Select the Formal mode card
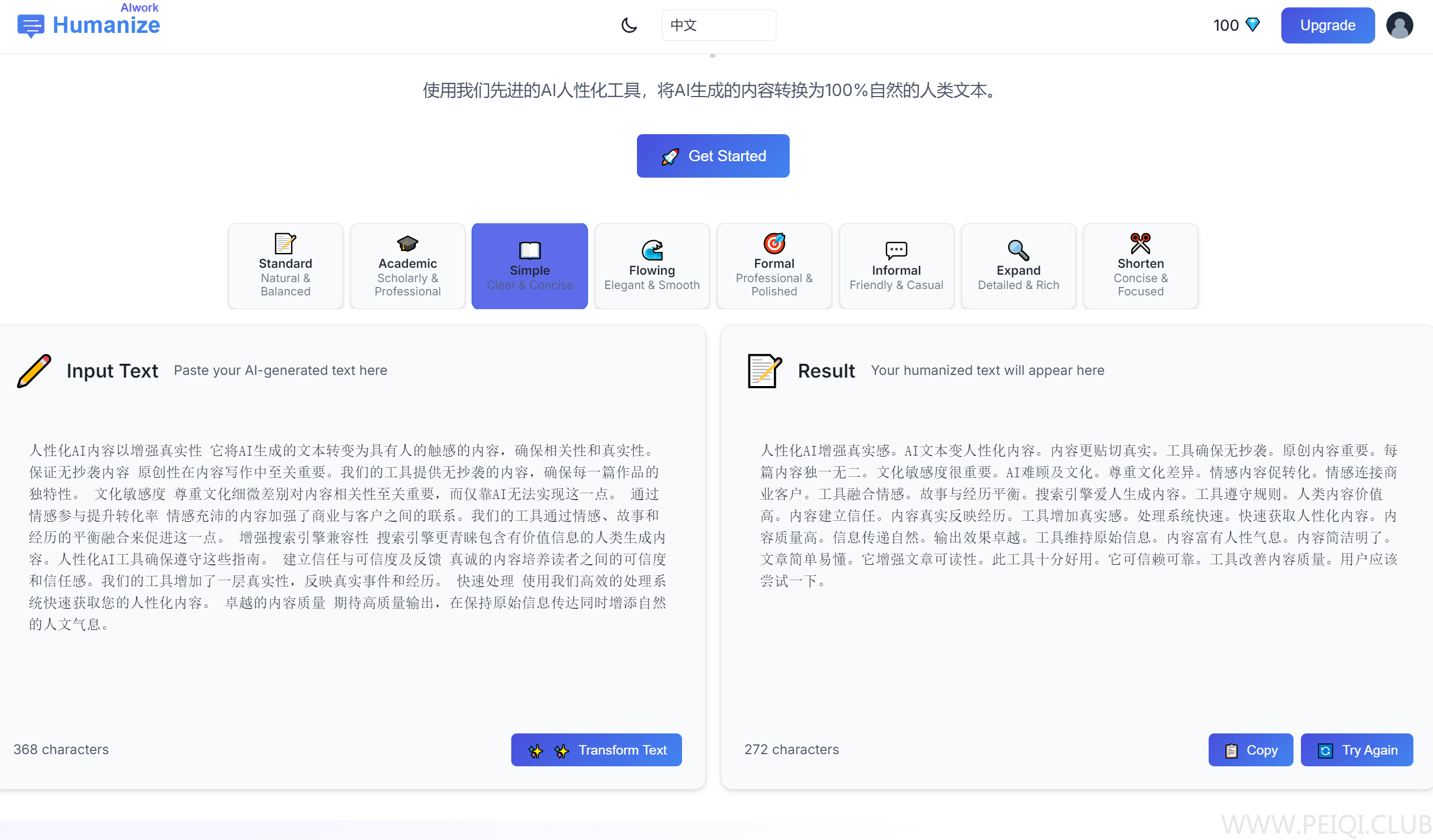The width and height of the screenshot is (1433, 840). pos(774,266)
